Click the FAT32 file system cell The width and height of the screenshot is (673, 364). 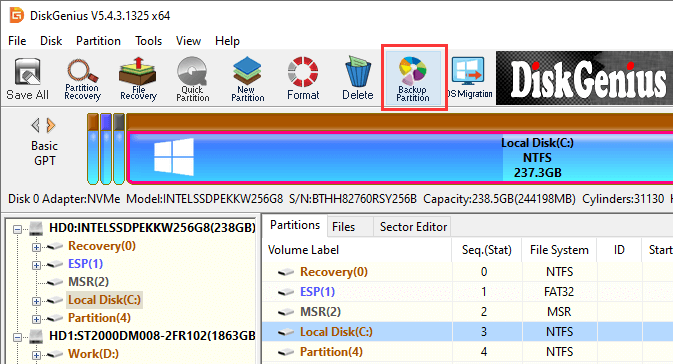click(x=559, y=292)
